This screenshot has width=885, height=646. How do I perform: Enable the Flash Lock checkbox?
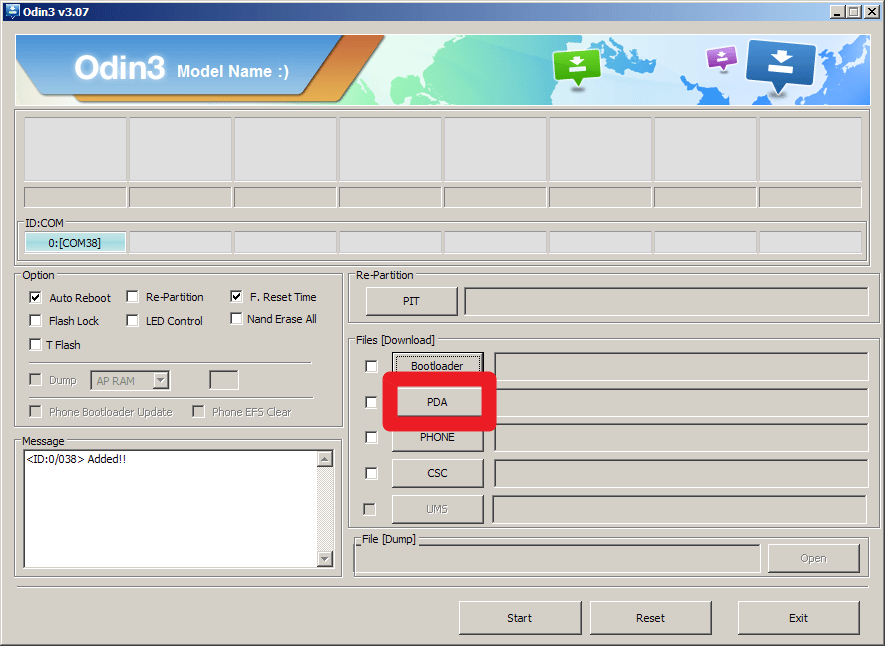coord(35,320)
